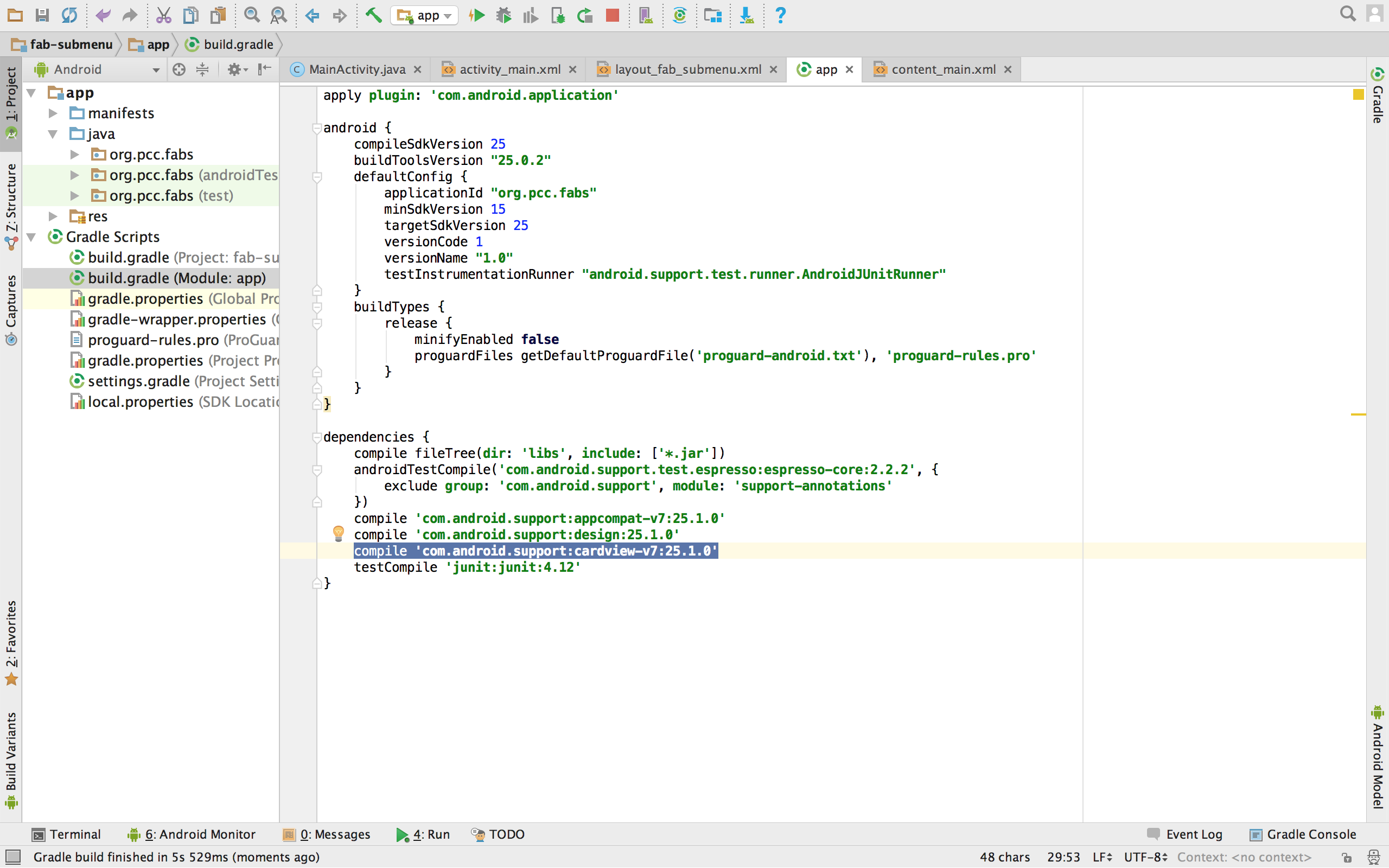Open the app run configuration dropdown
1389x868 pixels.
coord(425,16)
